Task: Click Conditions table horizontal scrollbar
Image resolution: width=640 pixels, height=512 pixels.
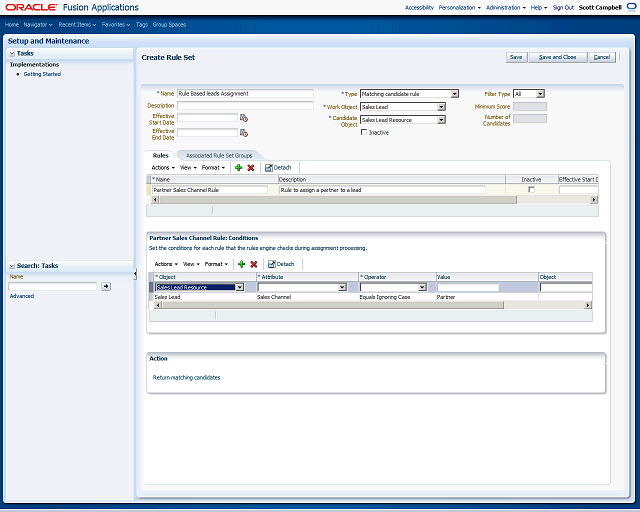Action: pos(333,305)
